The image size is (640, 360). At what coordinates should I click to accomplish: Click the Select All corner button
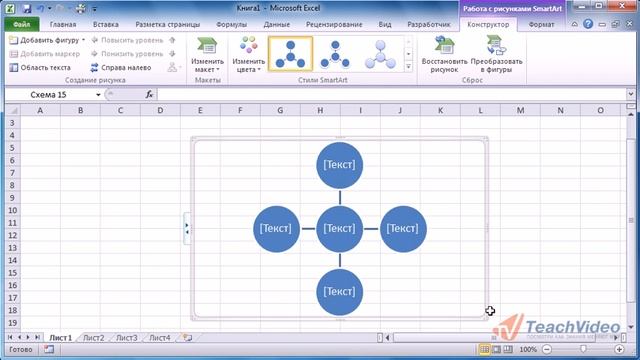point(13,110)
